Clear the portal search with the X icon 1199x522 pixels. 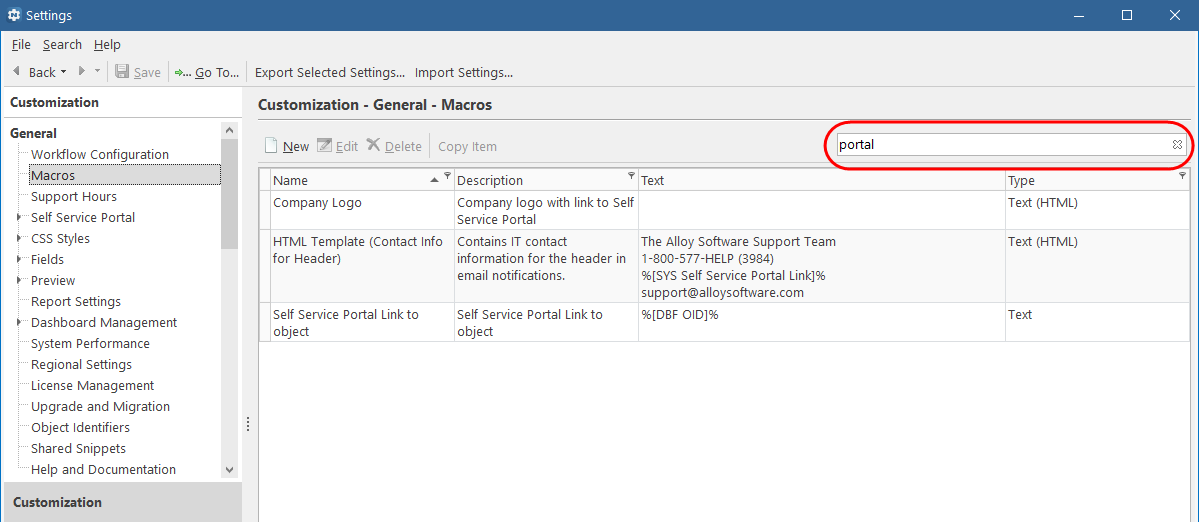1177,144
